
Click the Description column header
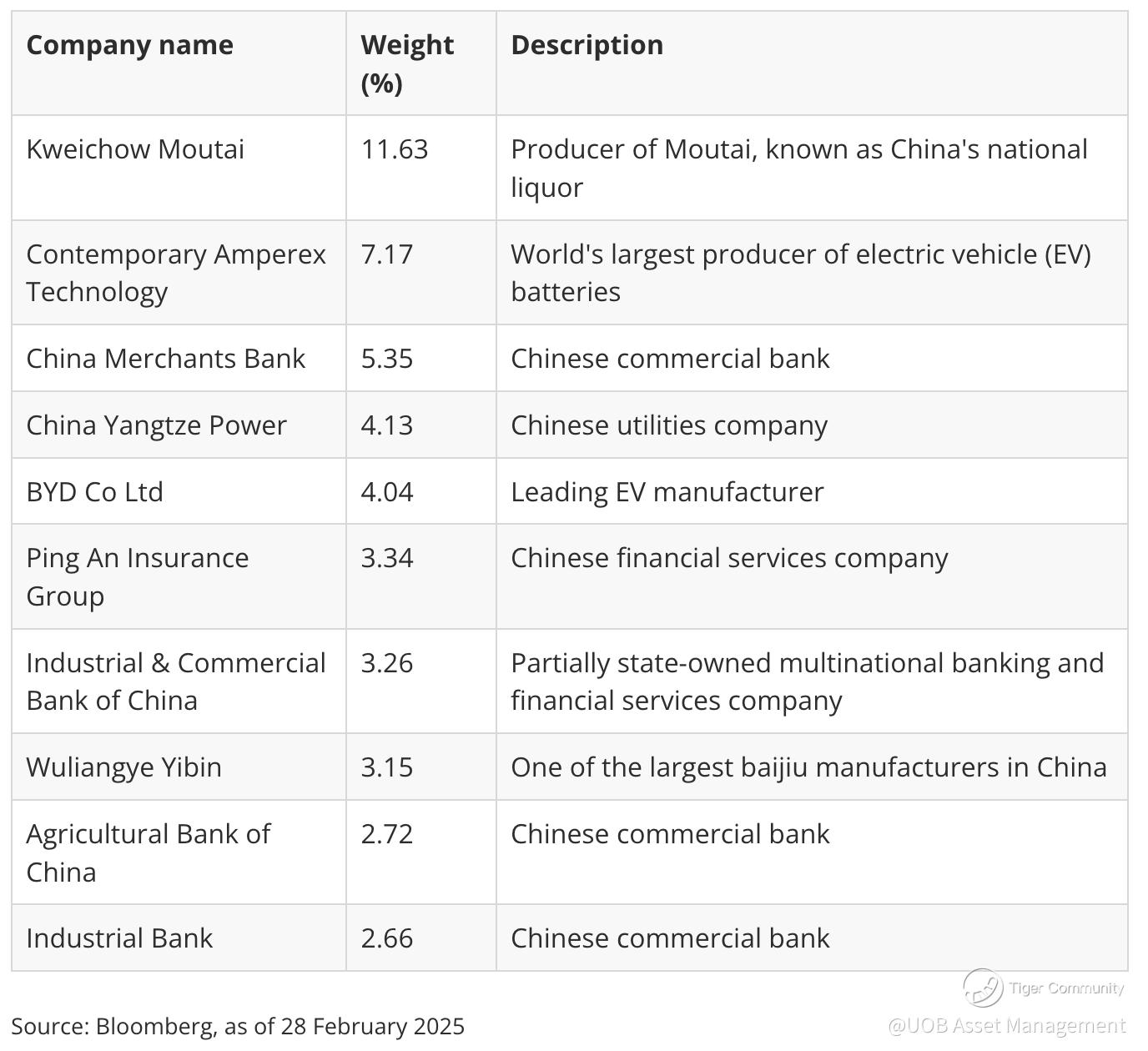(x=587, y=45)
